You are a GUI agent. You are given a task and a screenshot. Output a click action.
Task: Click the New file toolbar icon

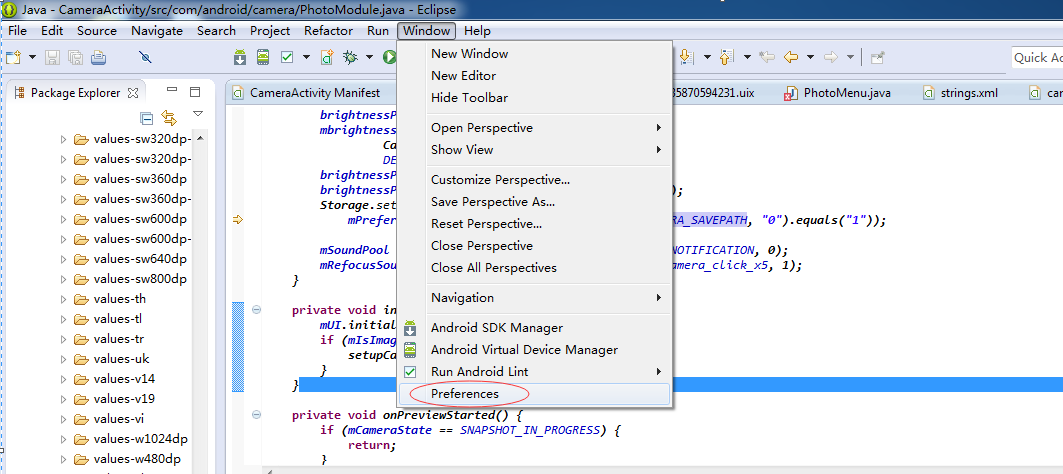[x=13, y=58]
